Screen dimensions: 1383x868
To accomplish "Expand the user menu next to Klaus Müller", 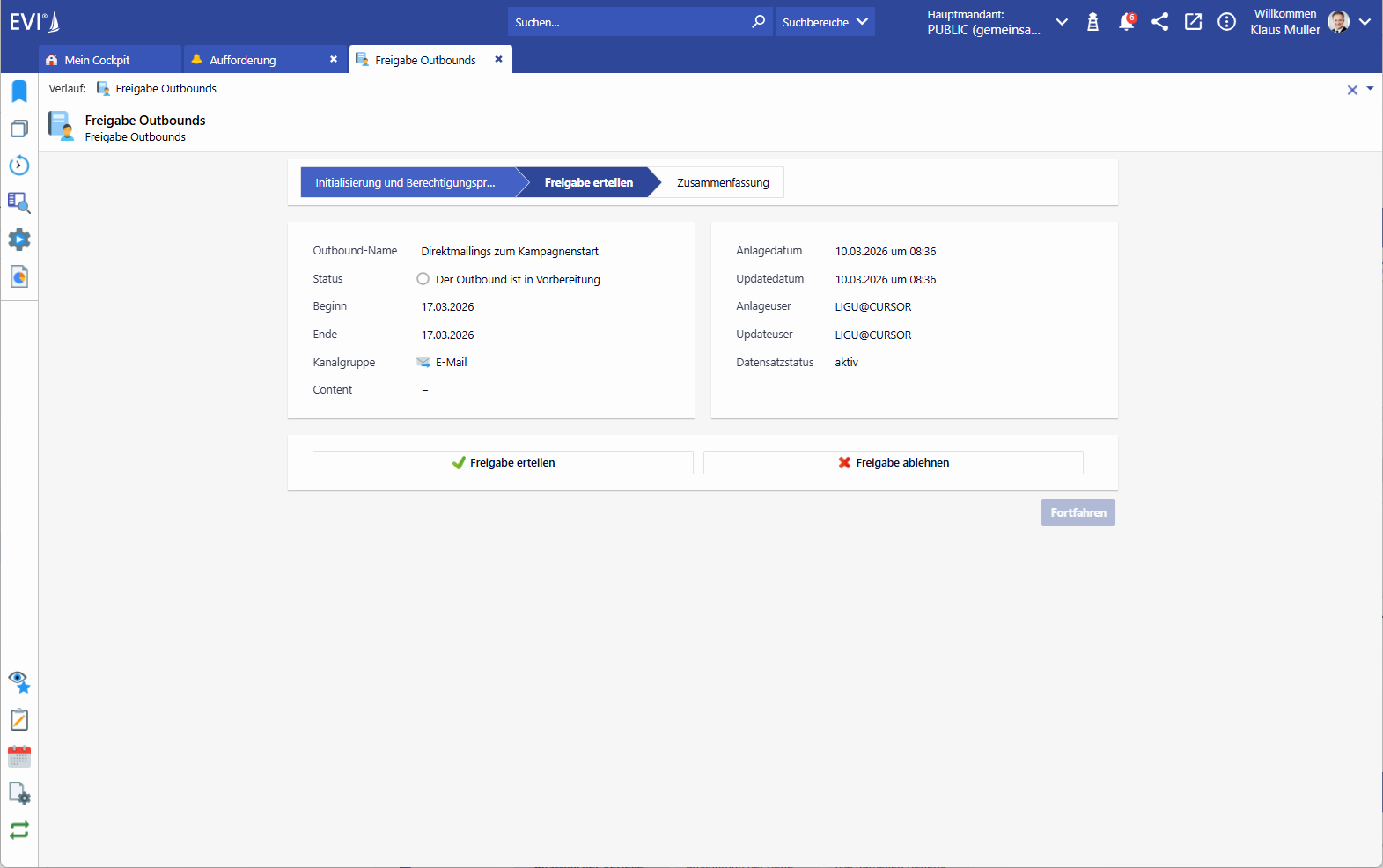I will [1365, 22].
